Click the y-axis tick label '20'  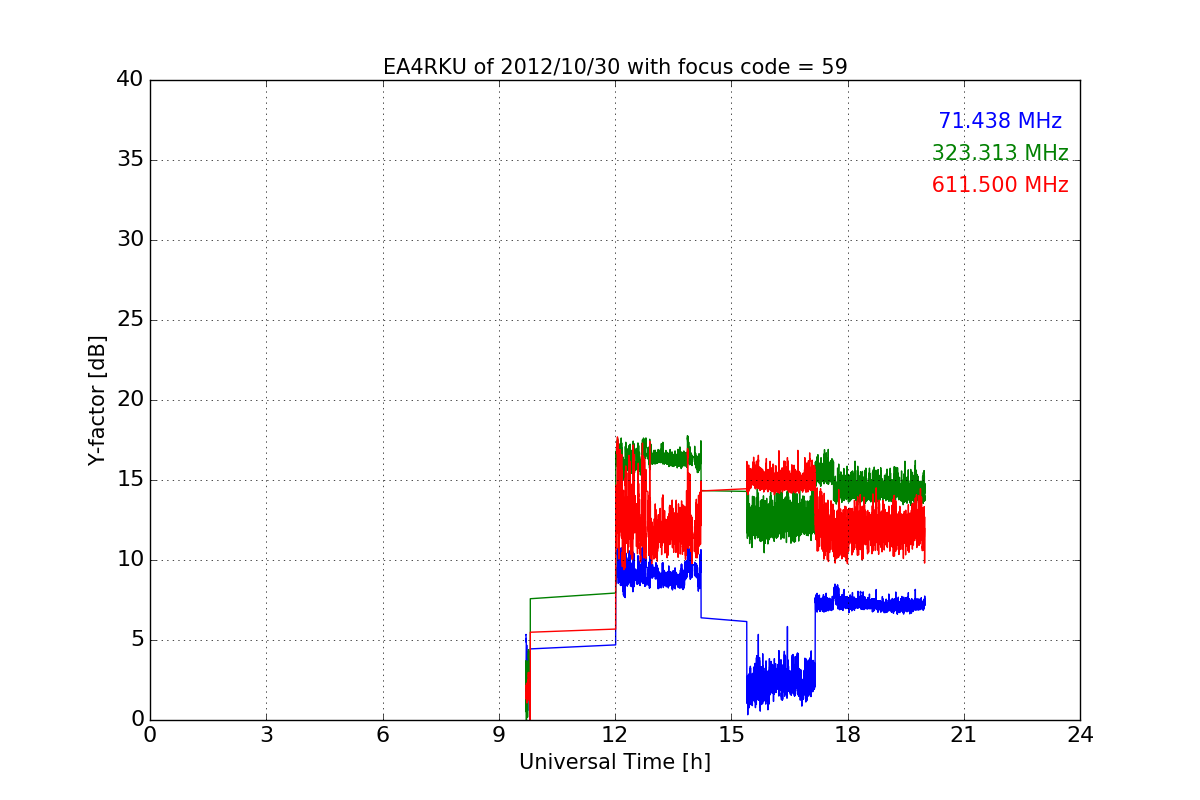point(130,400)
